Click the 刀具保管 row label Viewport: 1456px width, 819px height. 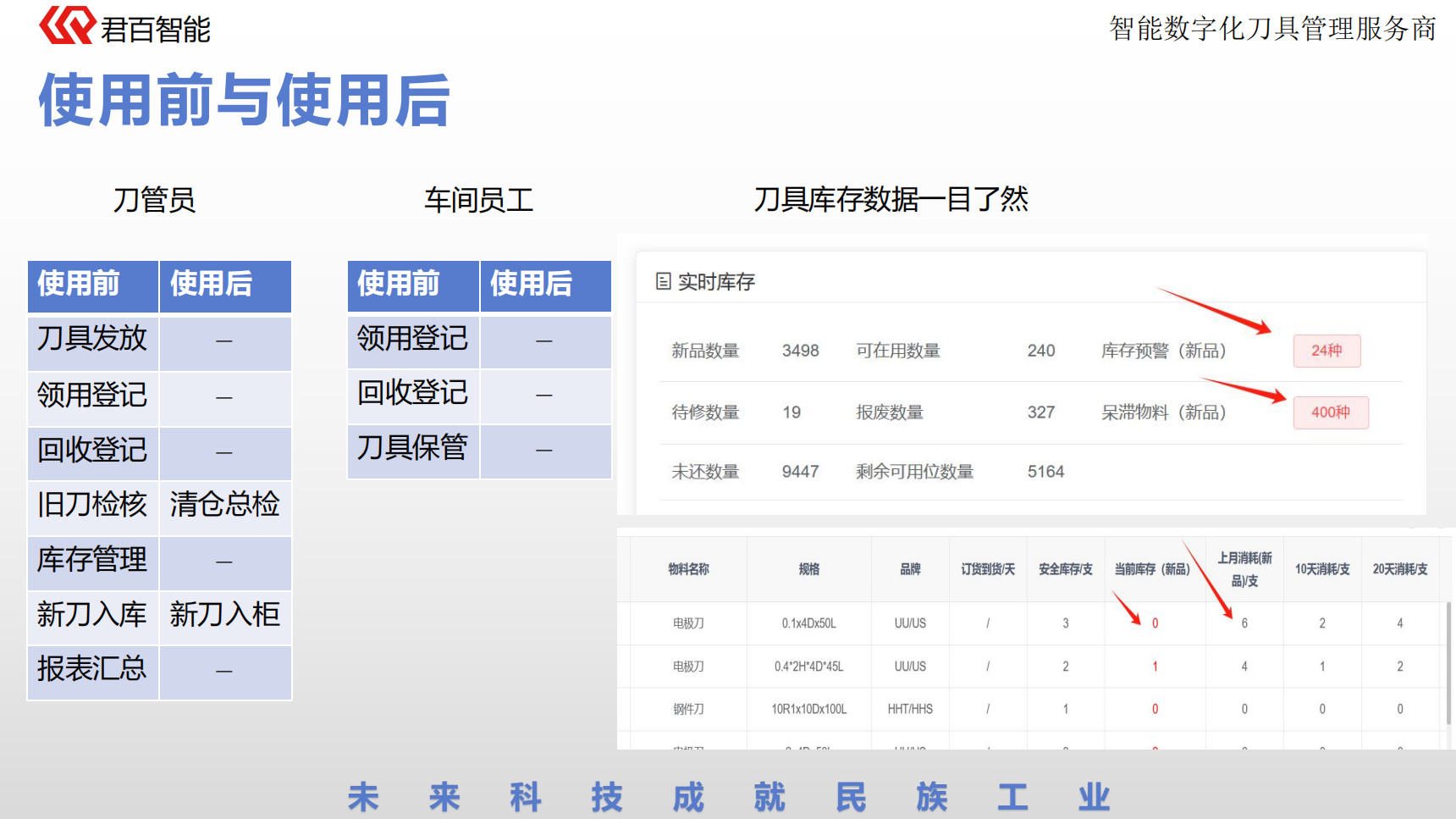412,448
